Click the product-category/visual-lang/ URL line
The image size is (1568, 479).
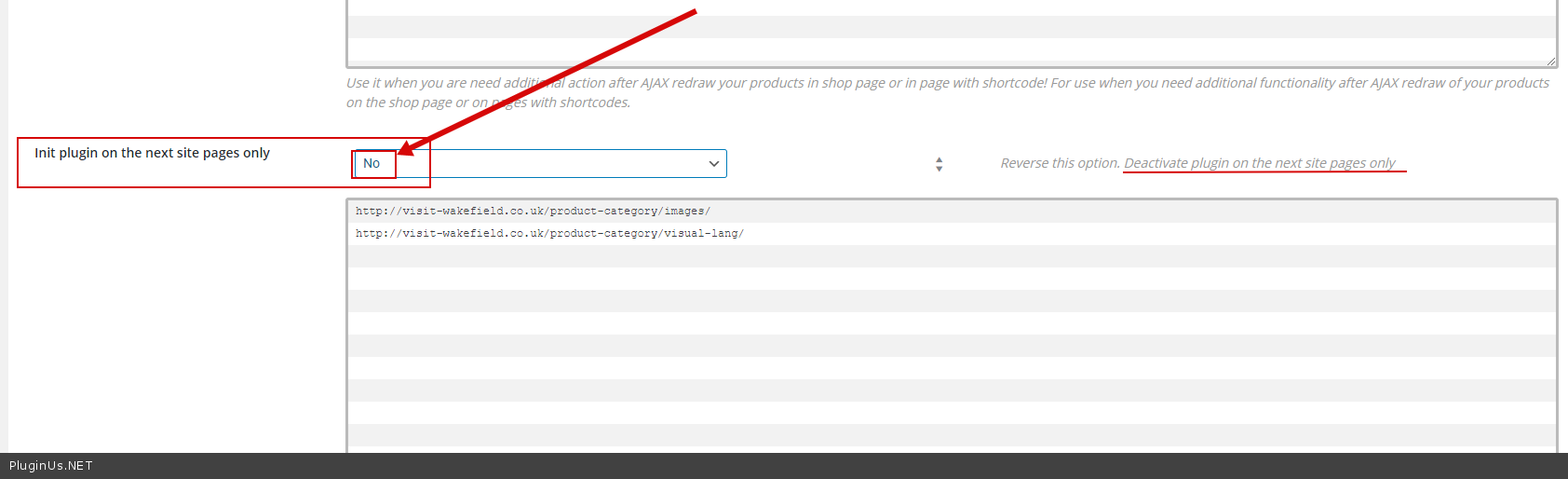tap(549, 234)
